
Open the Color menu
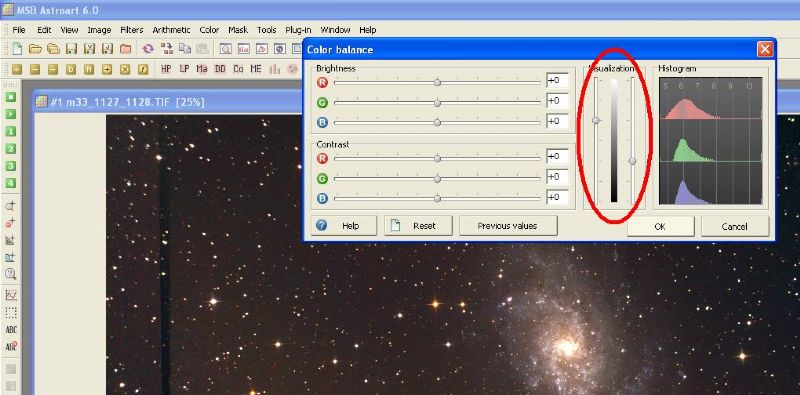(x=209, y=30)
